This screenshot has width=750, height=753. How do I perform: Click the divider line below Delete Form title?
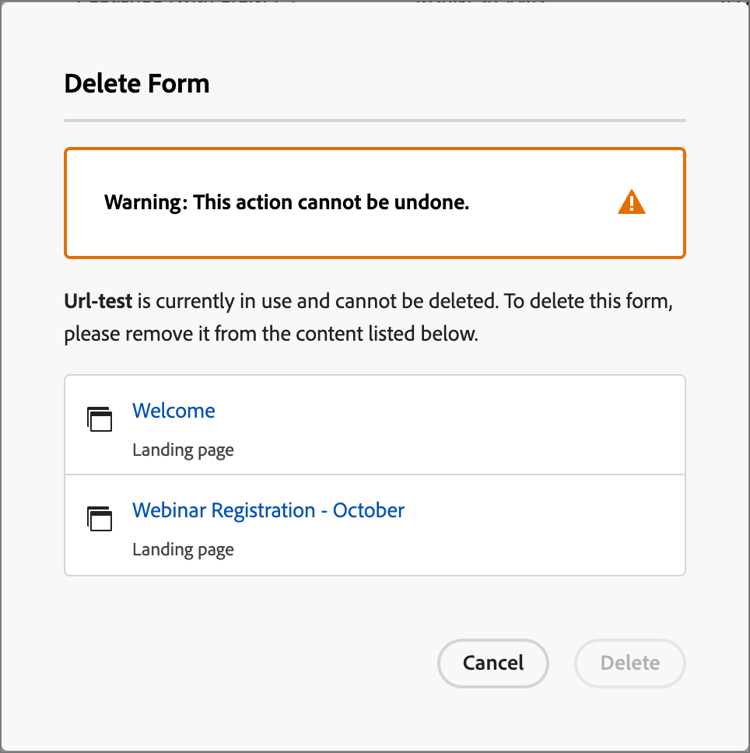[375, 120]
